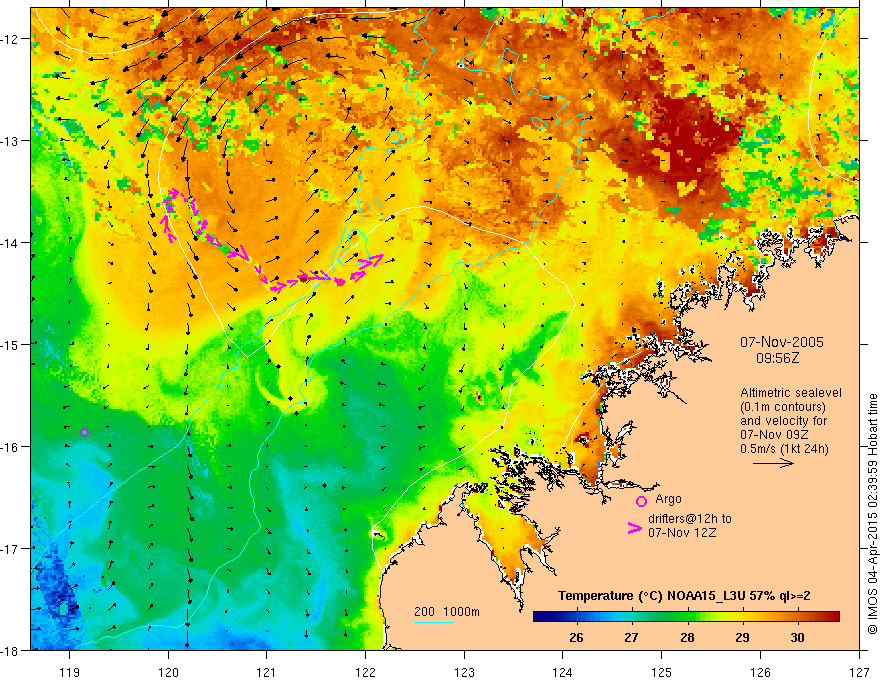Screen dimensions: 880x680
Task: Click the longitude axis label 123
Action: (464, 672)
